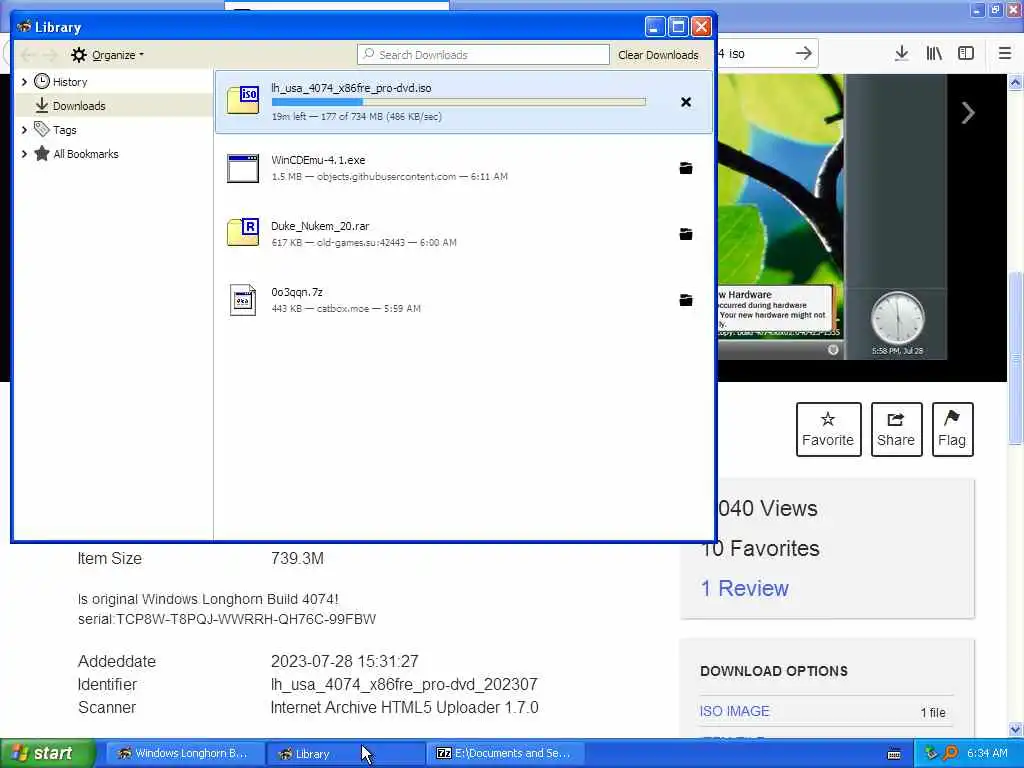
Task: Open the browser Library toolbar icon
Action: click(934, 54)
